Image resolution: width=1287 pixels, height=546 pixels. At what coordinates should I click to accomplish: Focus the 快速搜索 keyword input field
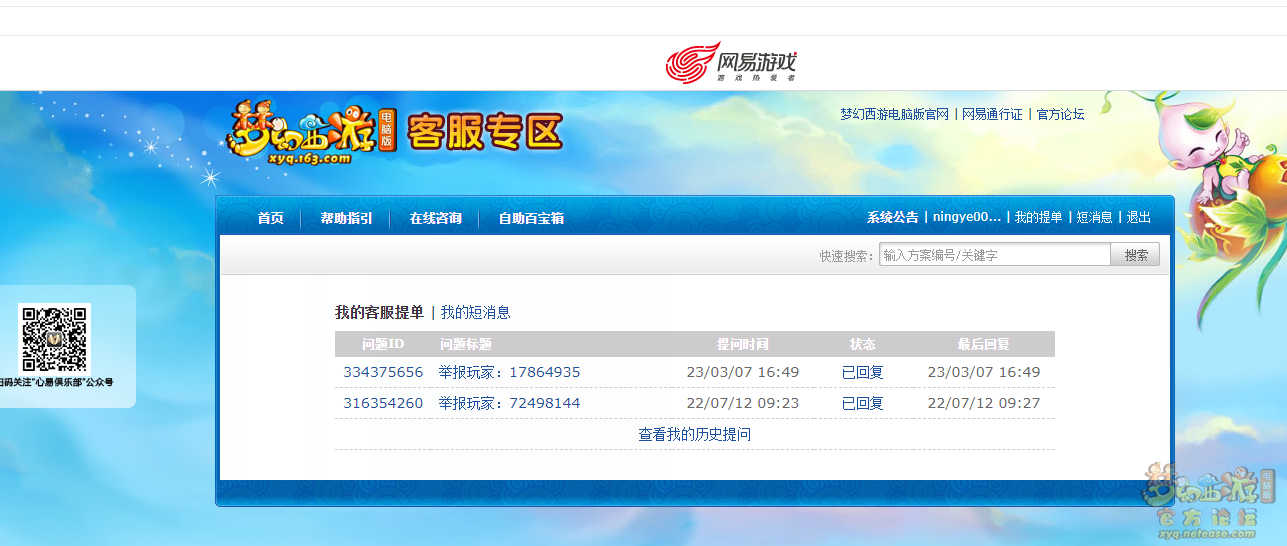[995, 255]
